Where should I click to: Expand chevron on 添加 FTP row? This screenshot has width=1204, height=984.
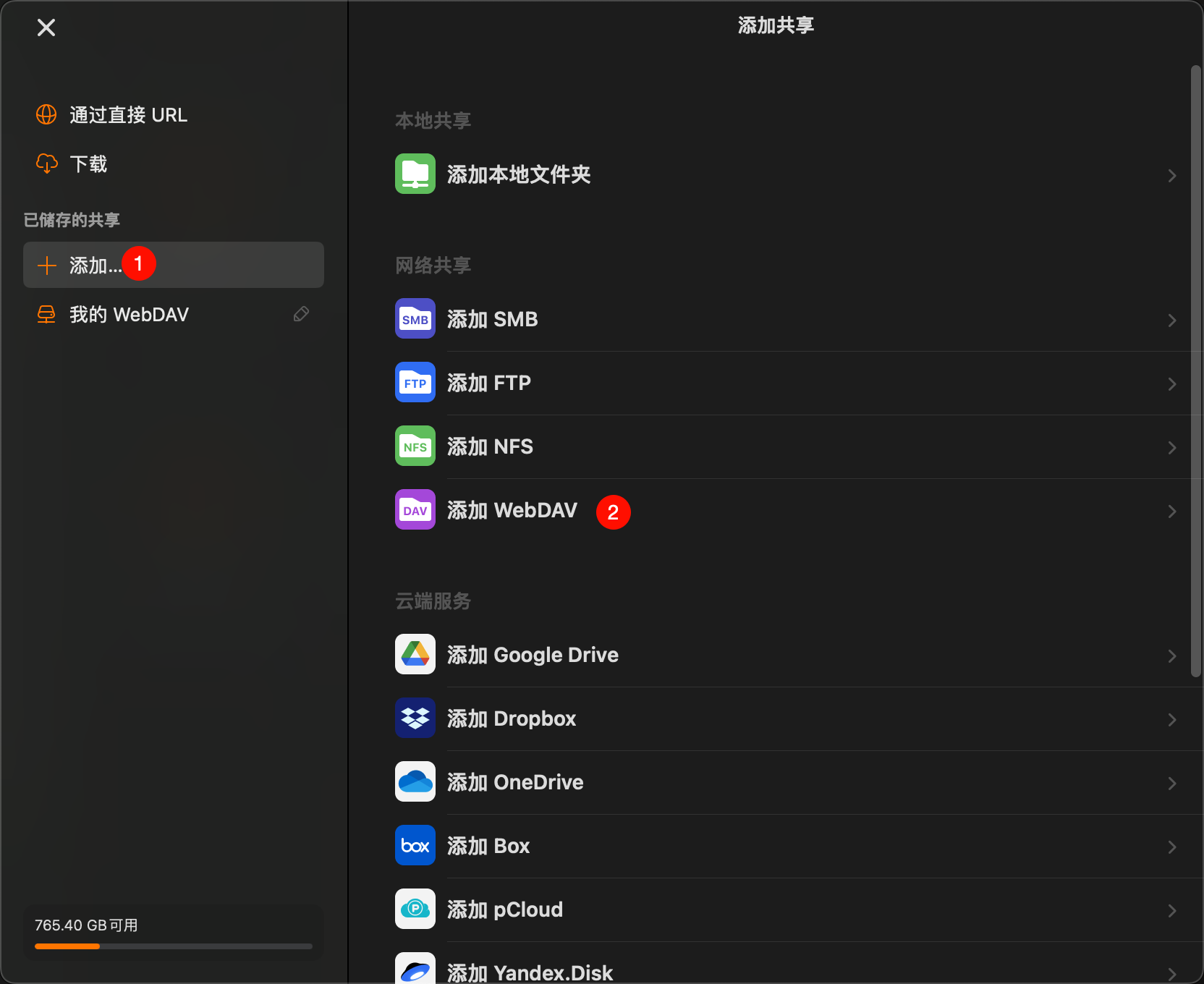[x=1172, y=384]
